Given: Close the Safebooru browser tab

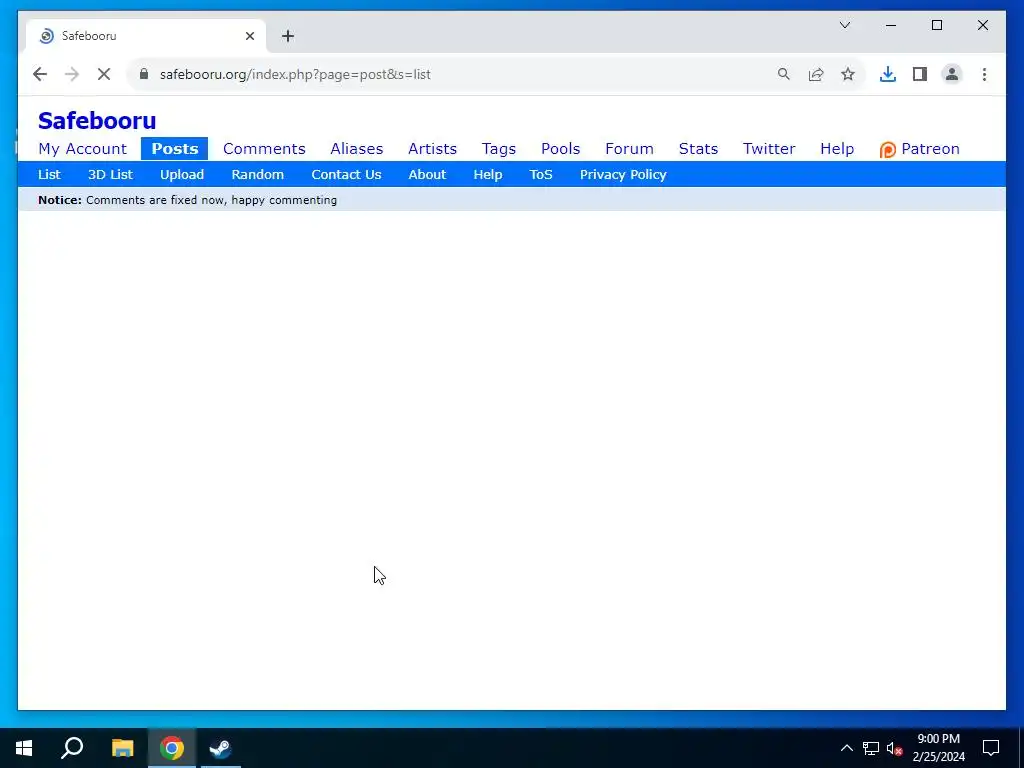Looking at the screenshot, I should [x=249, y=36].
